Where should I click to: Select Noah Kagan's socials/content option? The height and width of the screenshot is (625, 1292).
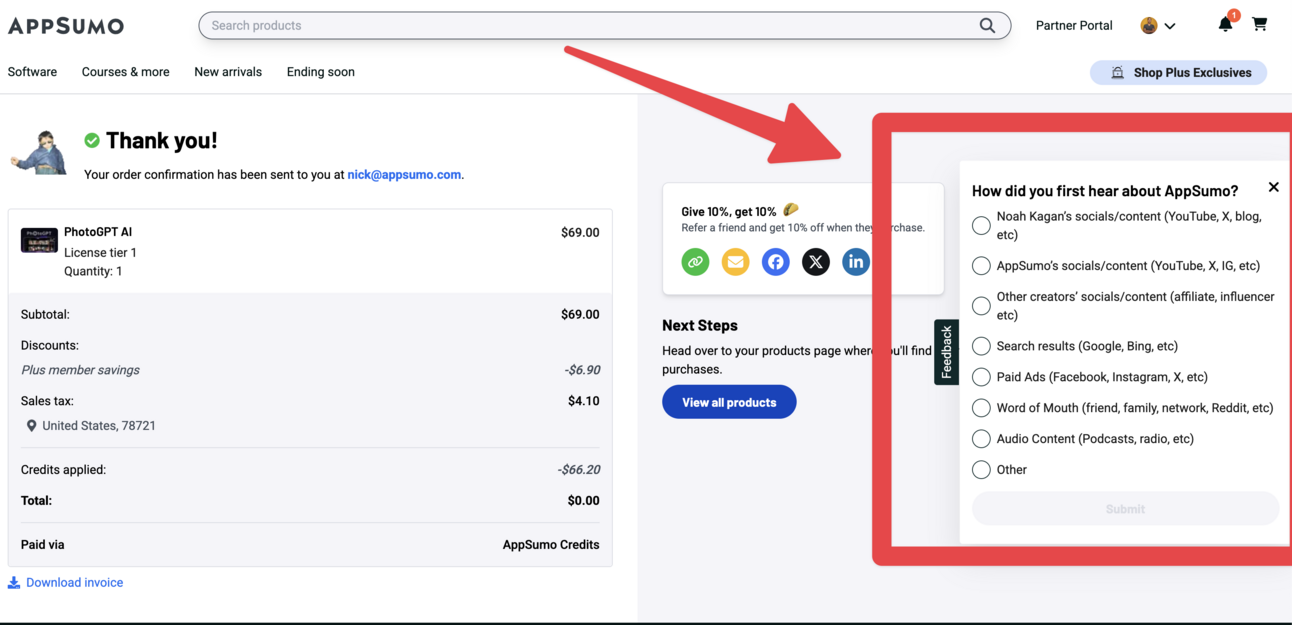981,226
